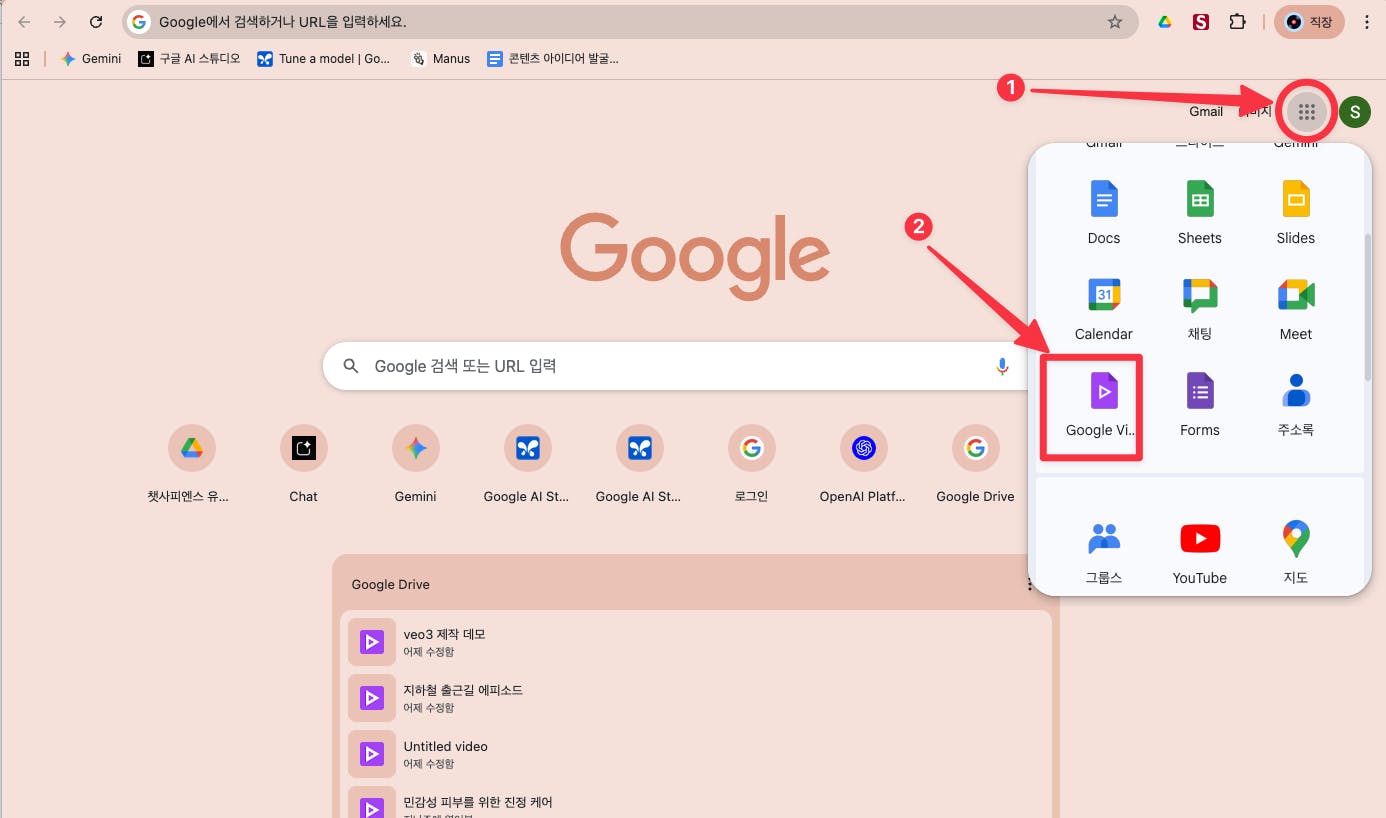
Task: Click the red S extension icon
Action: click(1201, 22)
